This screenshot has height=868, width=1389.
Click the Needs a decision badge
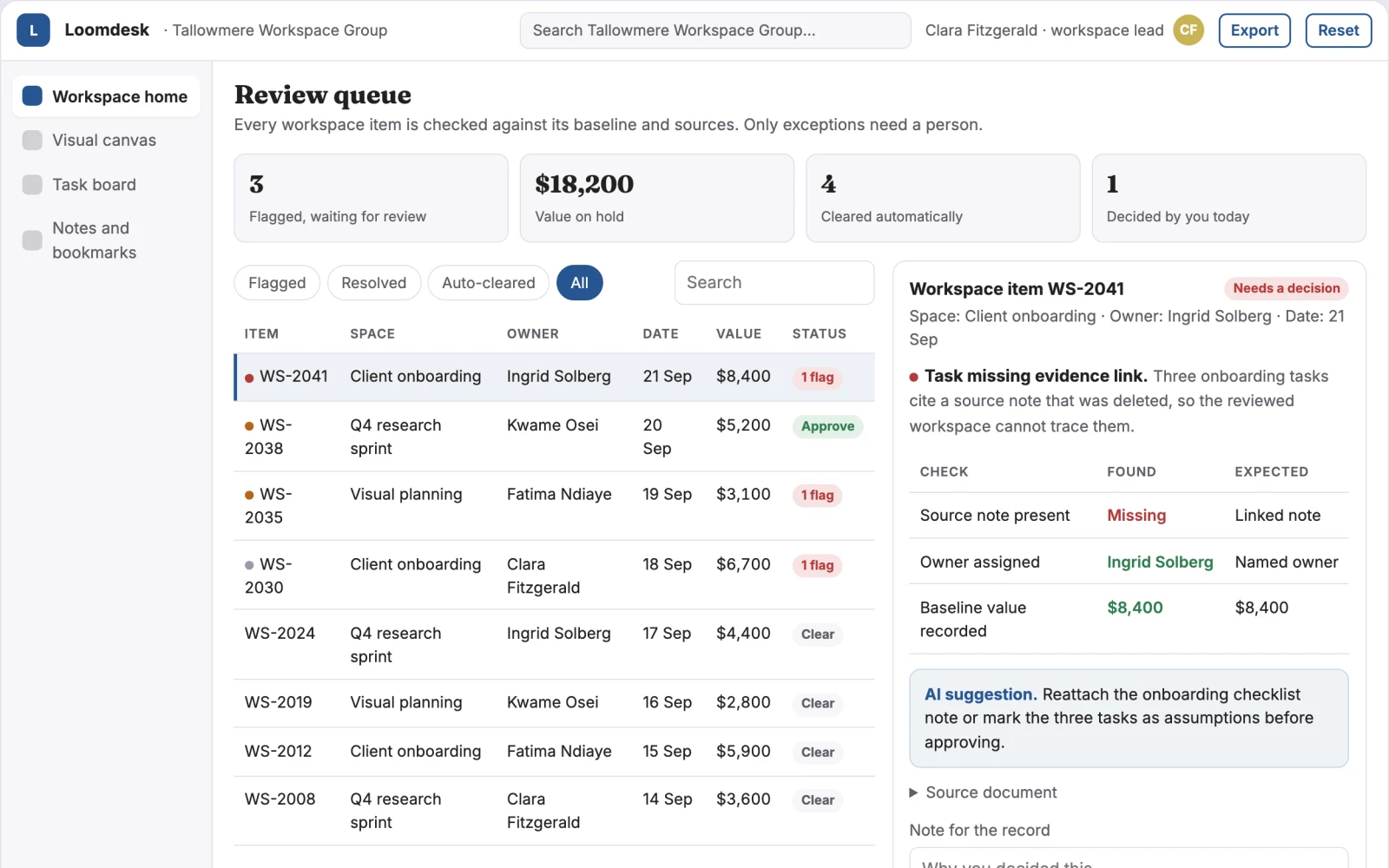point(1286,288)
